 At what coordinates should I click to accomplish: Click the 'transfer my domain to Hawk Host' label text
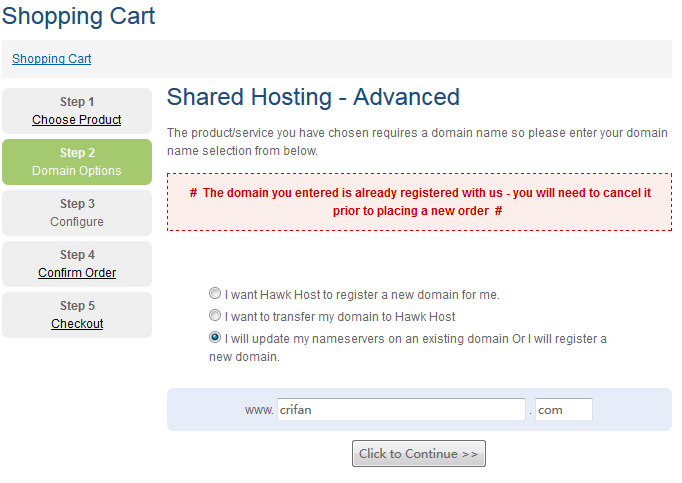(340, 317)
